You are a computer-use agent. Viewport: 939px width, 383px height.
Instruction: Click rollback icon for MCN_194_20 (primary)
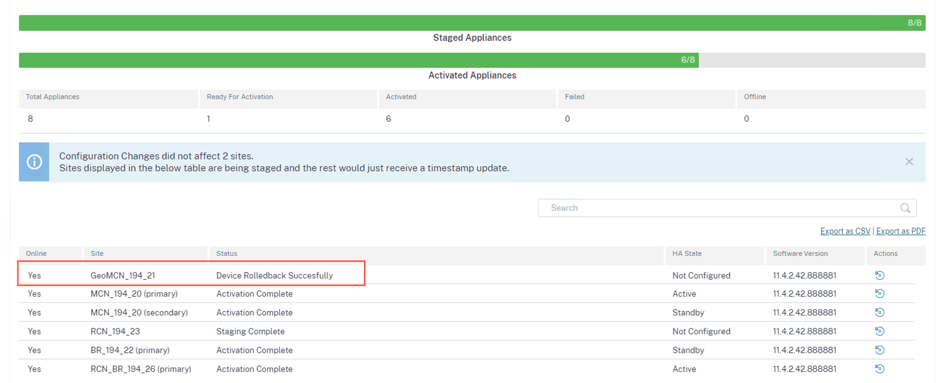(879, 294)
